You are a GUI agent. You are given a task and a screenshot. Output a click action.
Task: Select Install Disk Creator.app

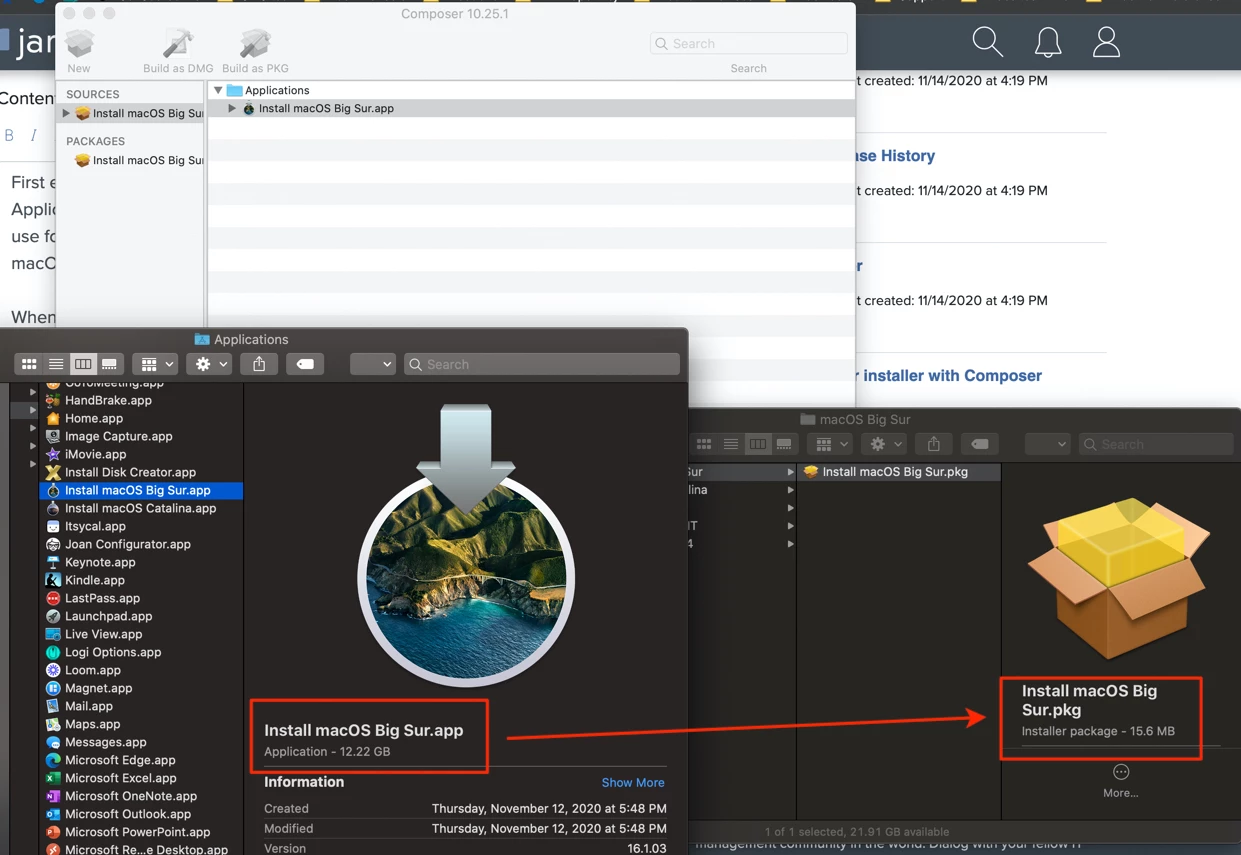(141, 472)
